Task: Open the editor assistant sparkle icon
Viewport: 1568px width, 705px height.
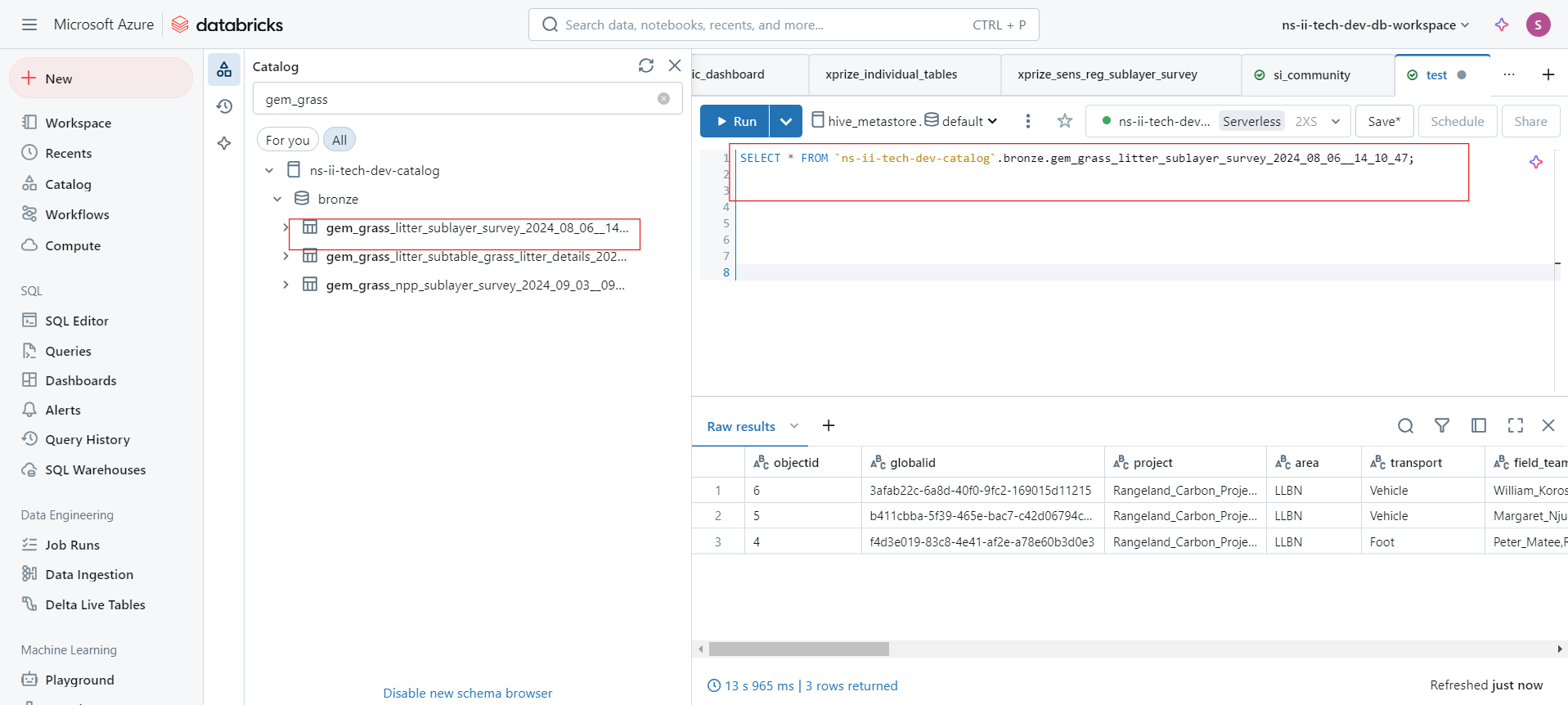Action: [x=1536, y=162]
